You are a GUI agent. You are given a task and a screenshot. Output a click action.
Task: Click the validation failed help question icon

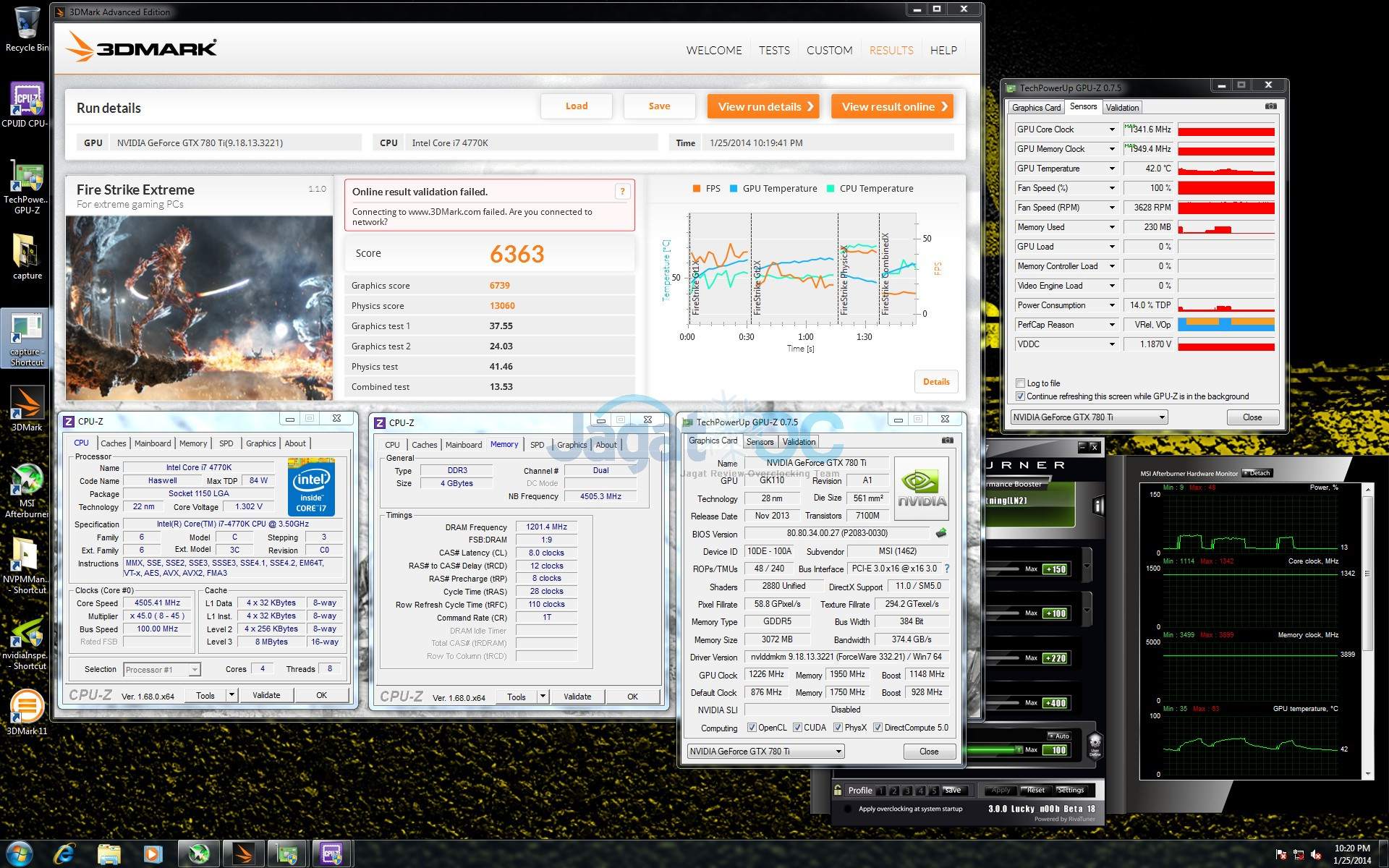tap(622, 192)
